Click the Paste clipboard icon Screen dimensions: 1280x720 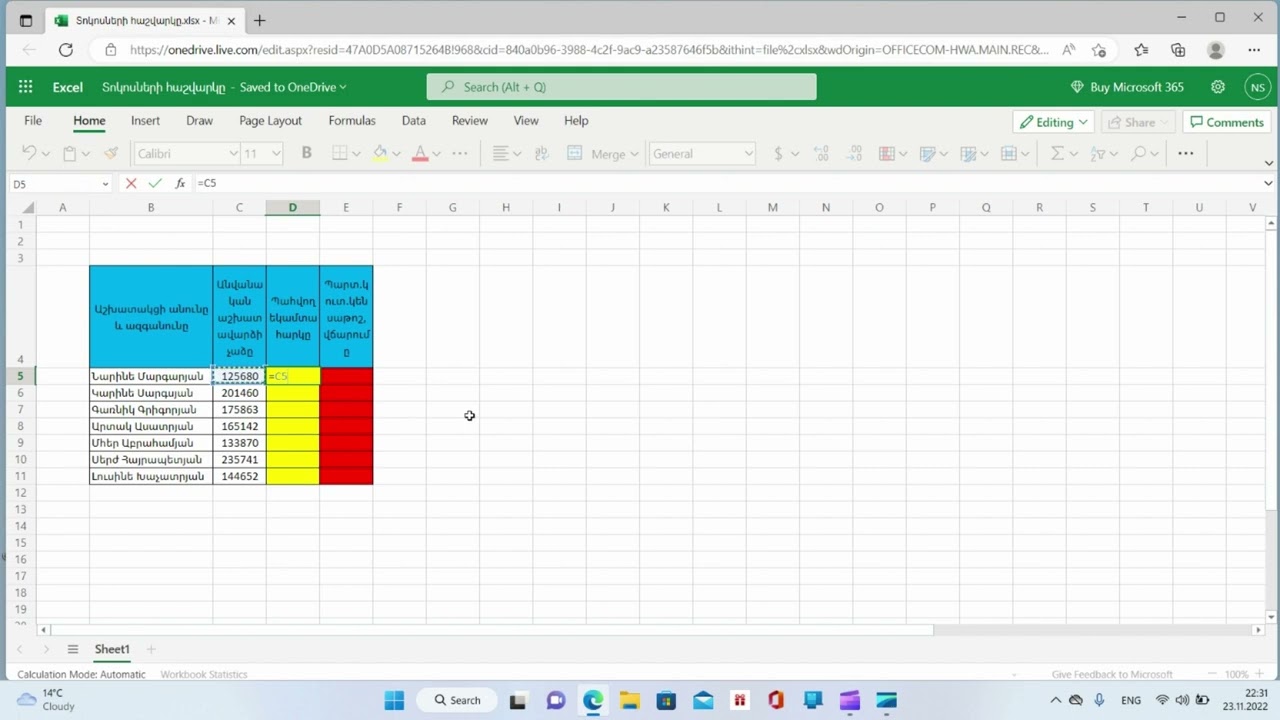(69, 153)
